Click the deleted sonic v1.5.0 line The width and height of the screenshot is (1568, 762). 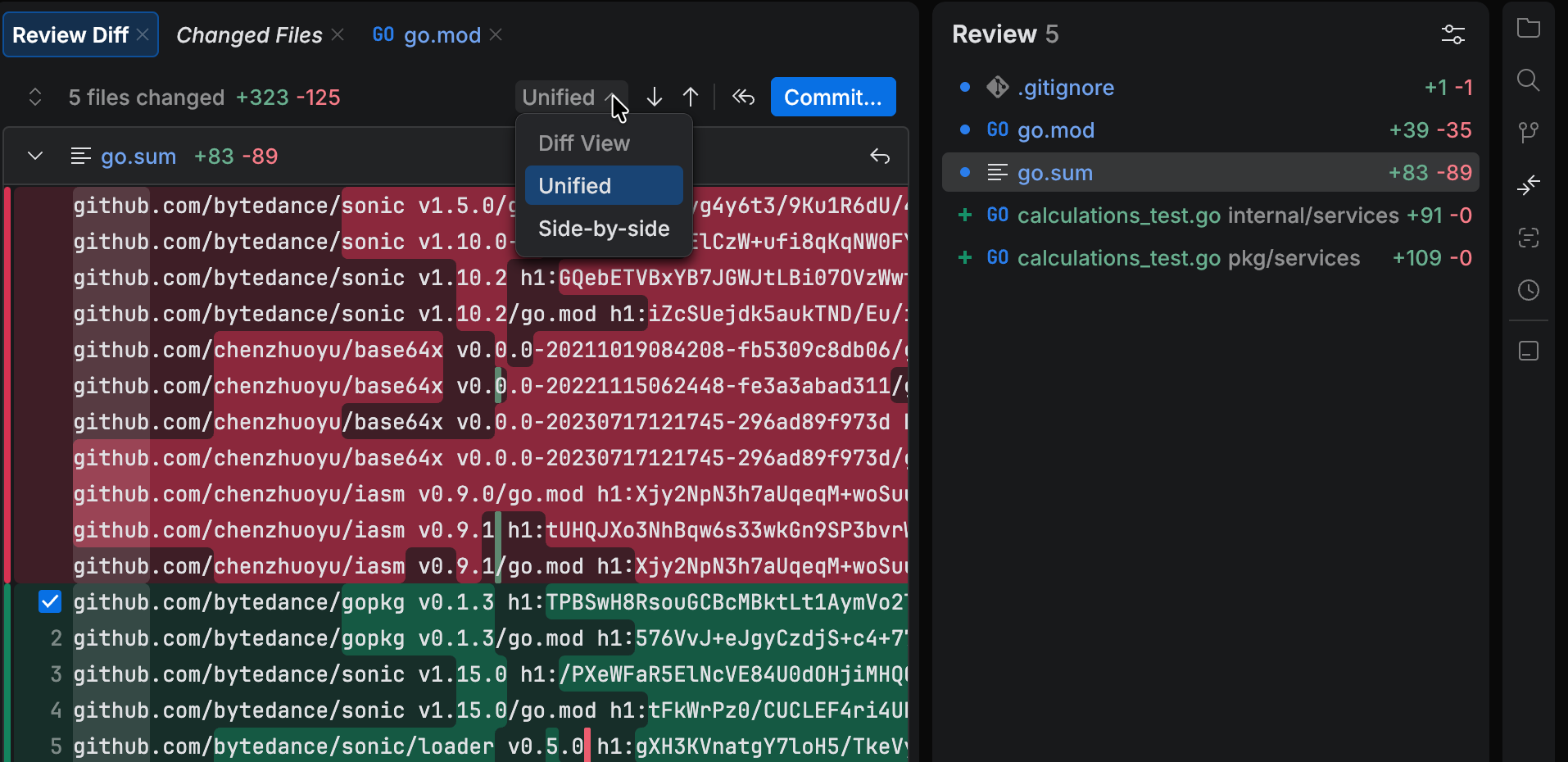(x=490, y=205)
